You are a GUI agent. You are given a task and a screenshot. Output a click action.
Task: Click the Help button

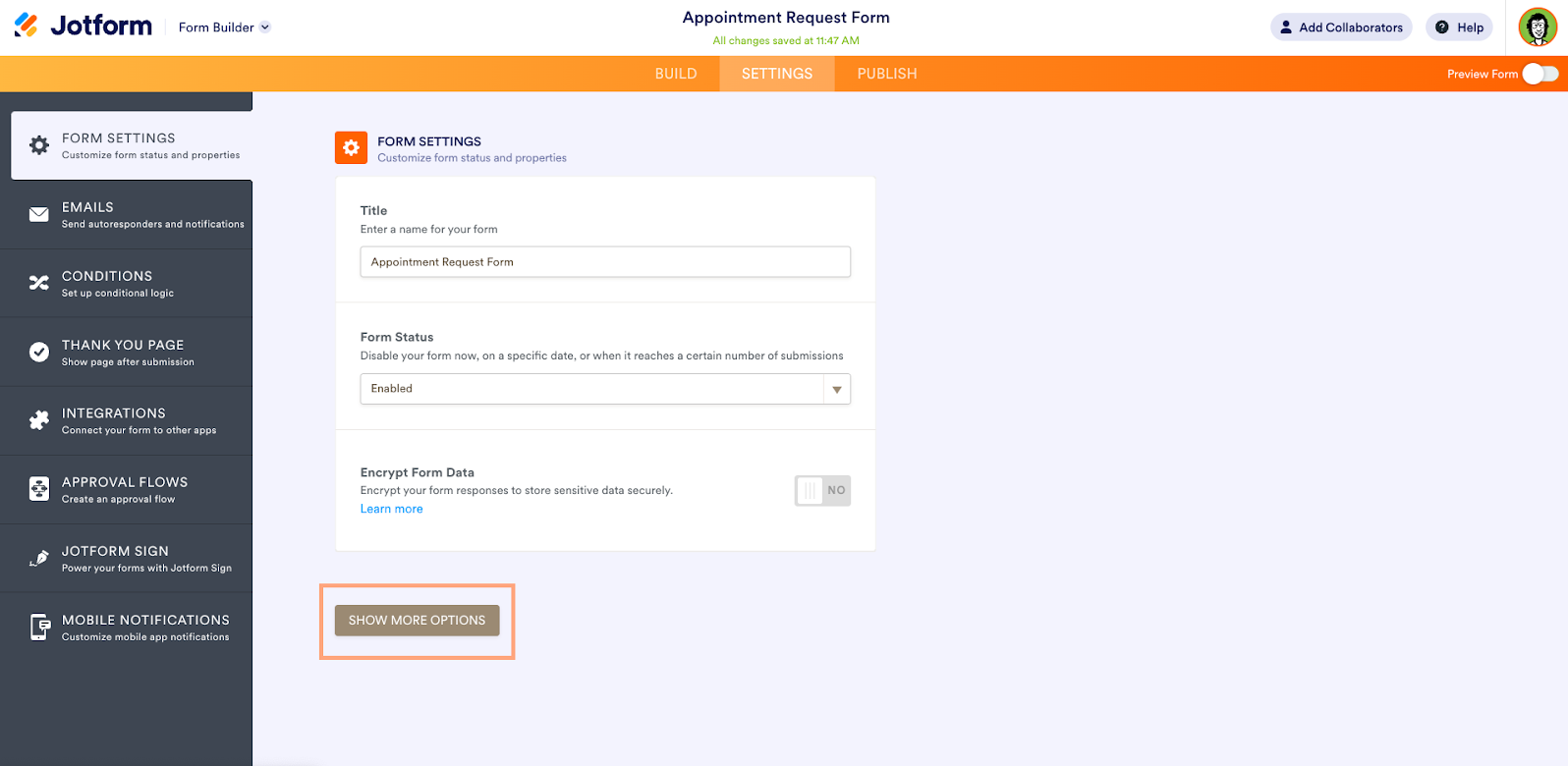pos(1459,27)
